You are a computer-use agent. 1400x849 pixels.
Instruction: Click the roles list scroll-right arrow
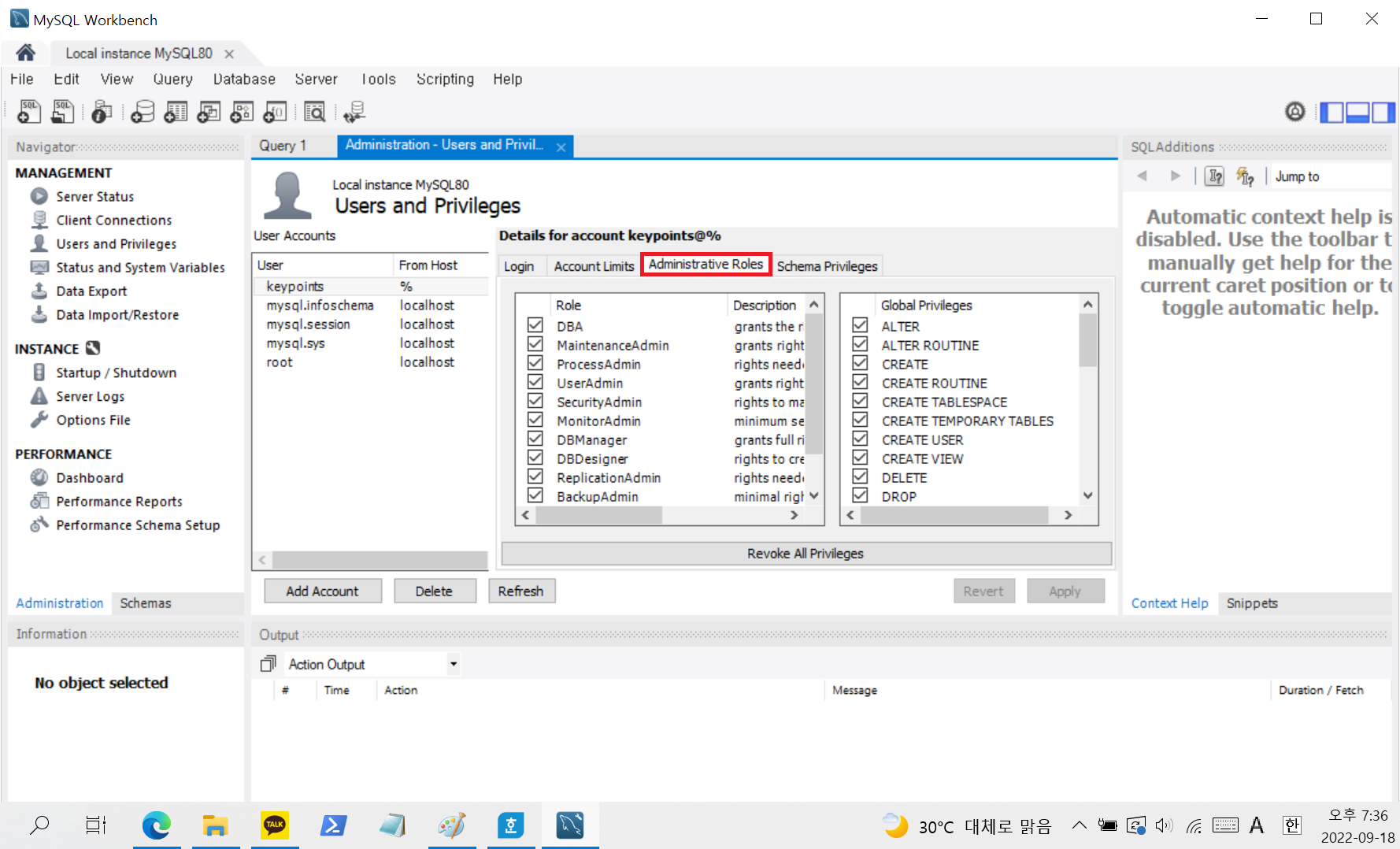(x=794, y=515)
